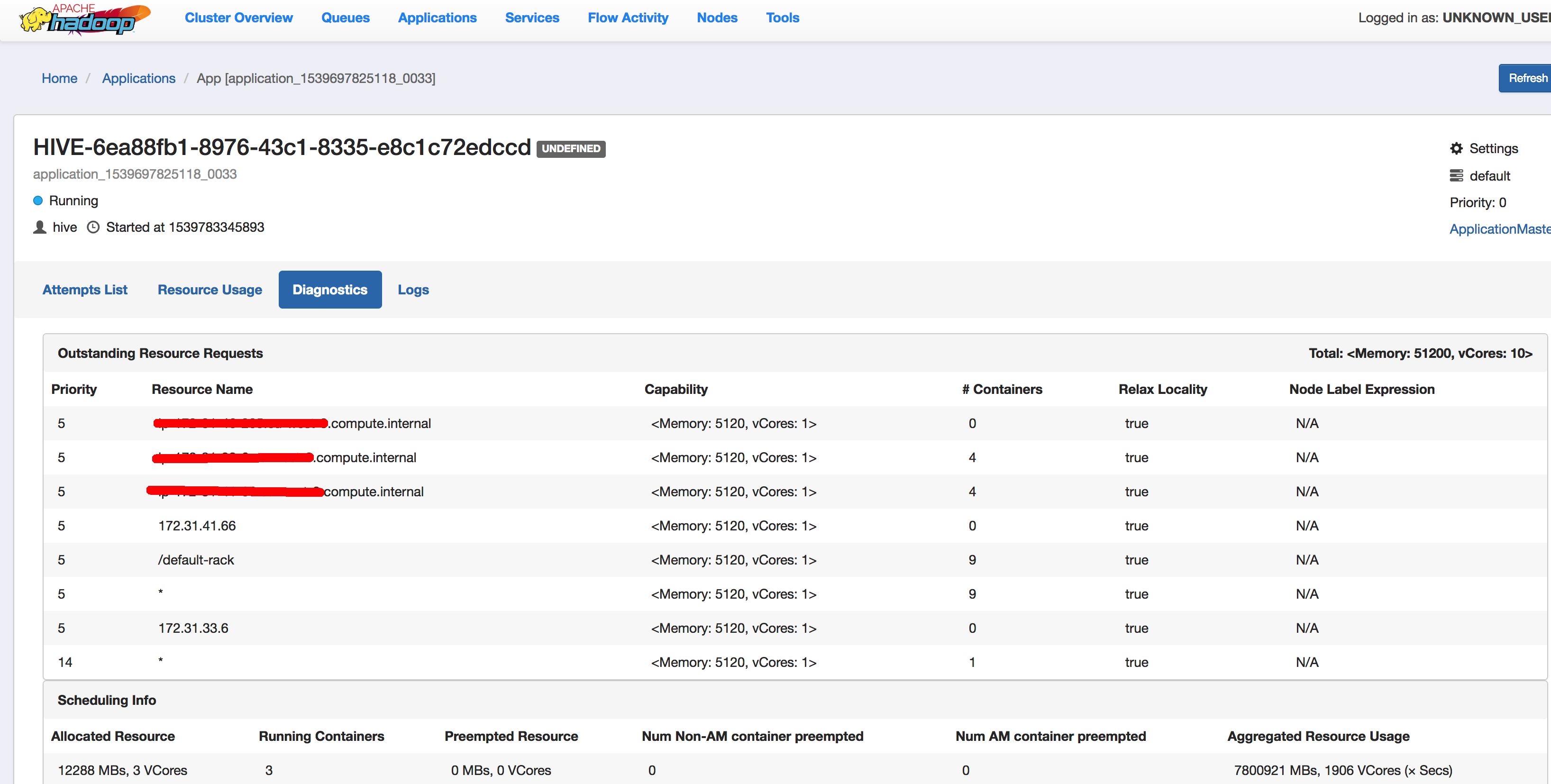Open the Tools menu
Screen dimensions: 1551x784
(782, 18)
